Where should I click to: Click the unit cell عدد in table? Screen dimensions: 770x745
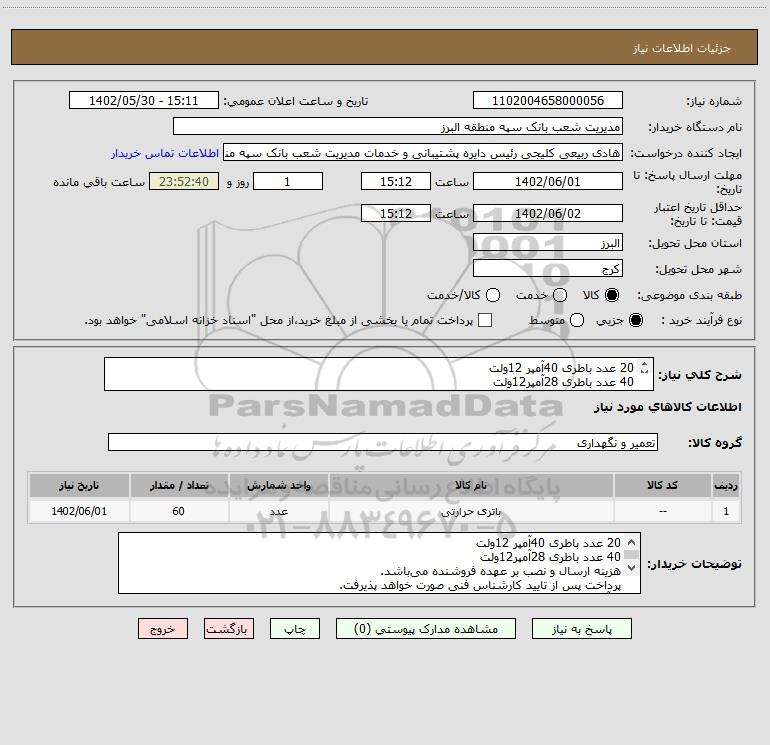[278, 511]
